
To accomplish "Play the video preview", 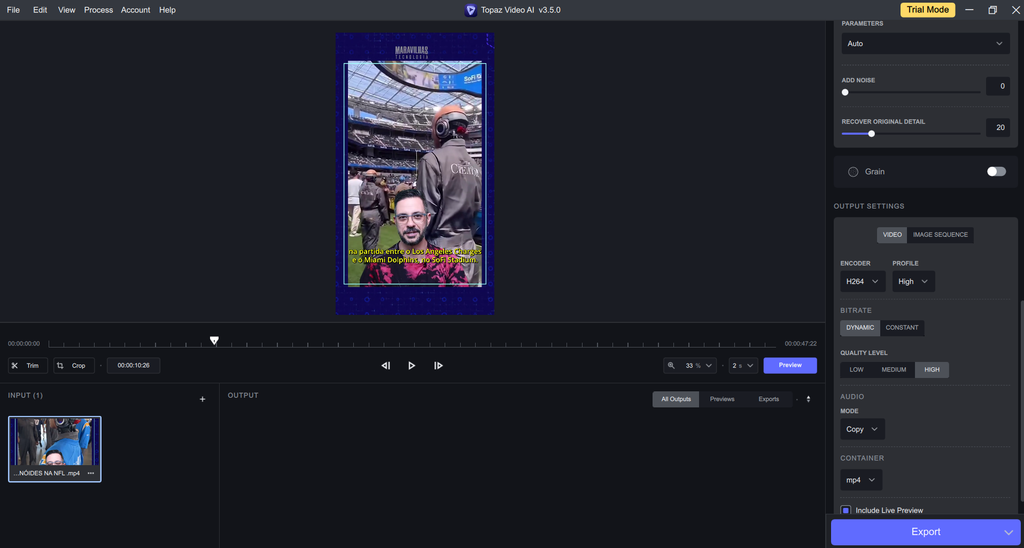I will click(411, 366).
